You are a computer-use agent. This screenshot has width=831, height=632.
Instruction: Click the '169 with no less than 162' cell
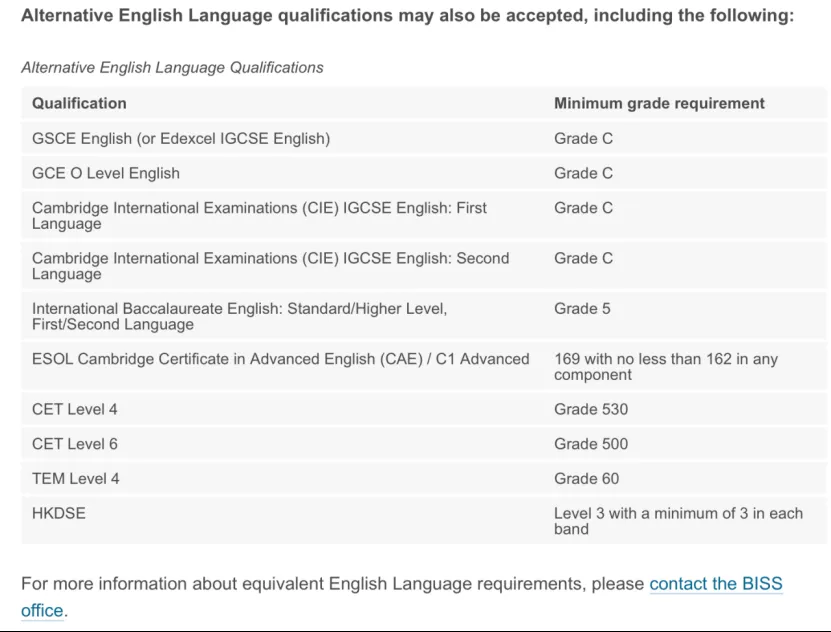[665, 366]
